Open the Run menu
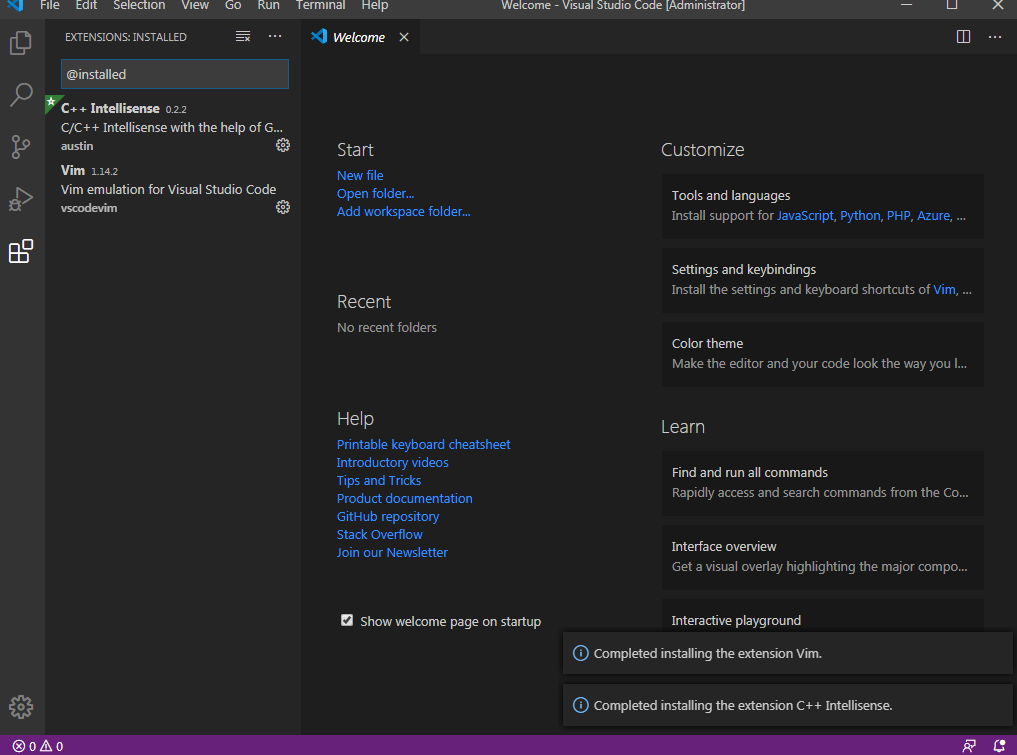1017x755 pixels. tap(269, 5)
